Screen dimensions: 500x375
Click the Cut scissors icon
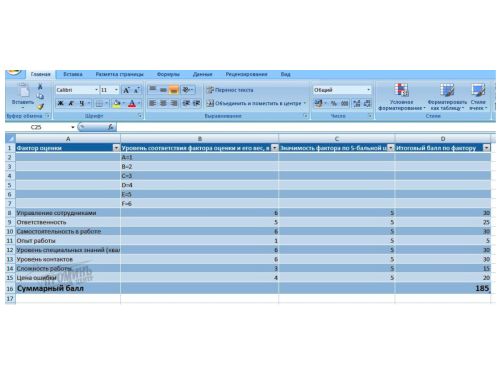pyautogui.click(x=40, y=87)
